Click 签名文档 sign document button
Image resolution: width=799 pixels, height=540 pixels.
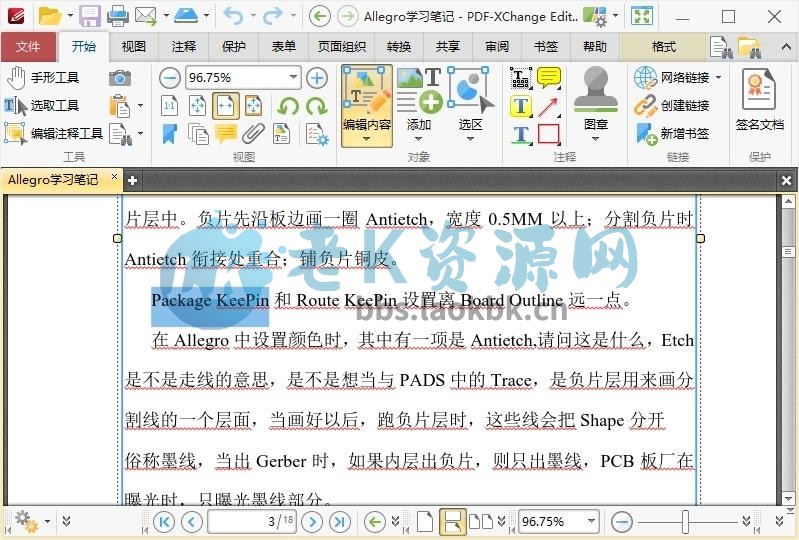(759, 100)
